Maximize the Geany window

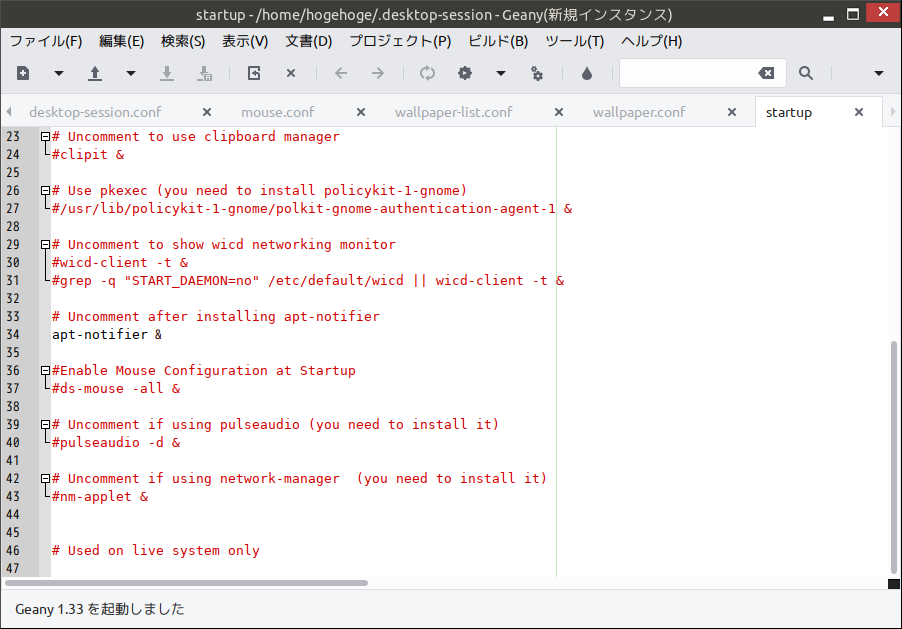click(x=853, y=14)
